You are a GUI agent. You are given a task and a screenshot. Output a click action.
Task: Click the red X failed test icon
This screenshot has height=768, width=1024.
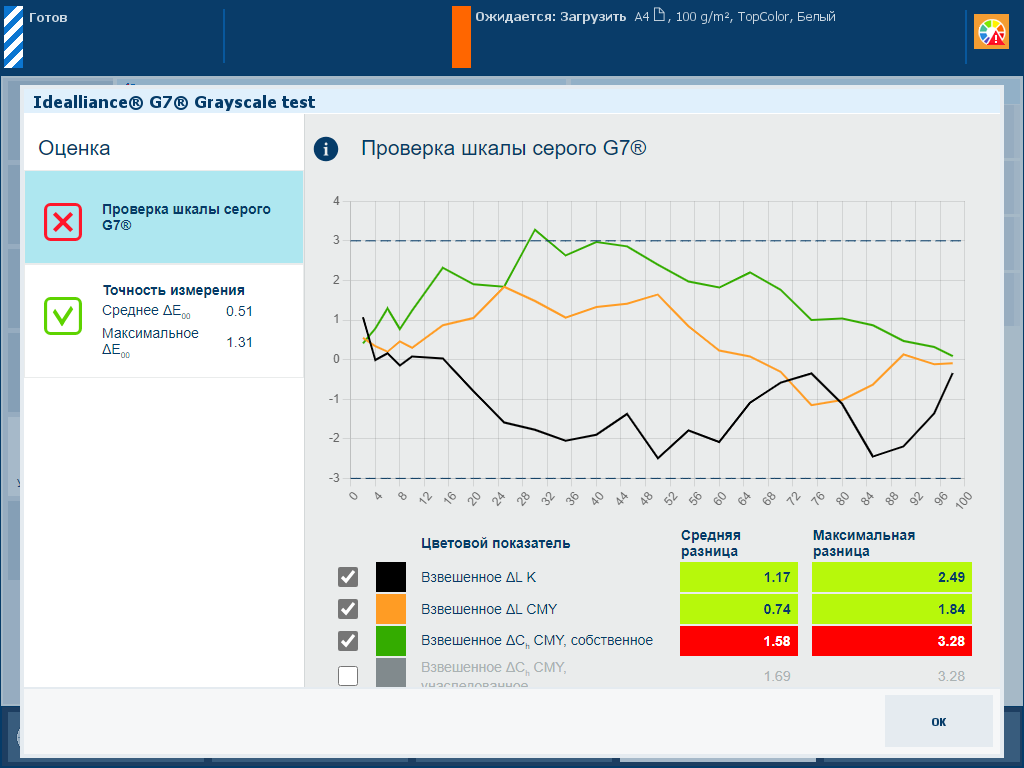63,222
